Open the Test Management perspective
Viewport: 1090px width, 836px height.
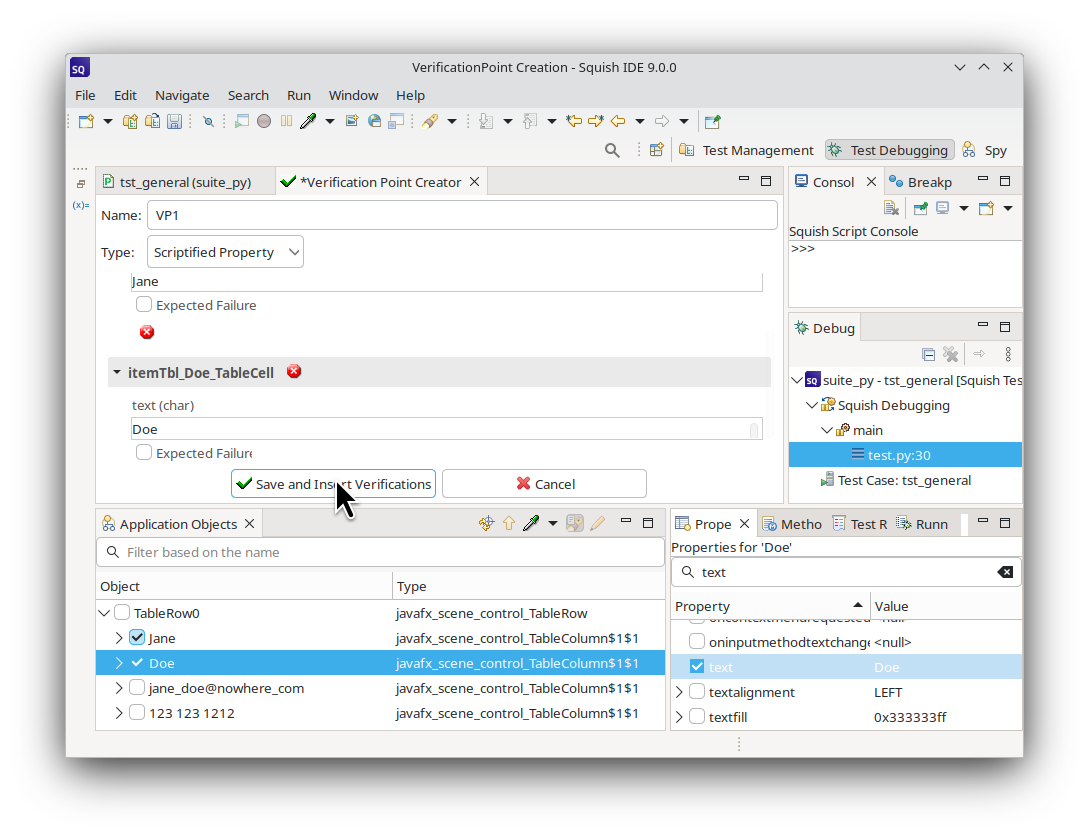coord(746,150)
